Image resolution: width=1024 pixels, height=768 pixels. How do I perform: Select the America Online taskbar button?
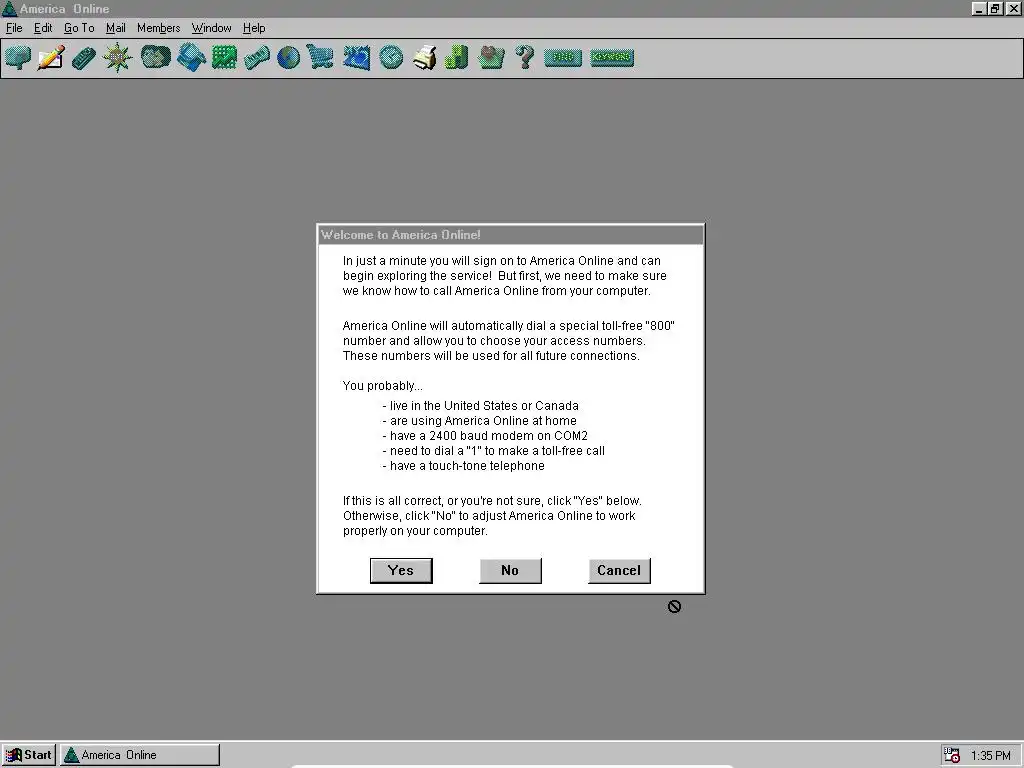140,755
